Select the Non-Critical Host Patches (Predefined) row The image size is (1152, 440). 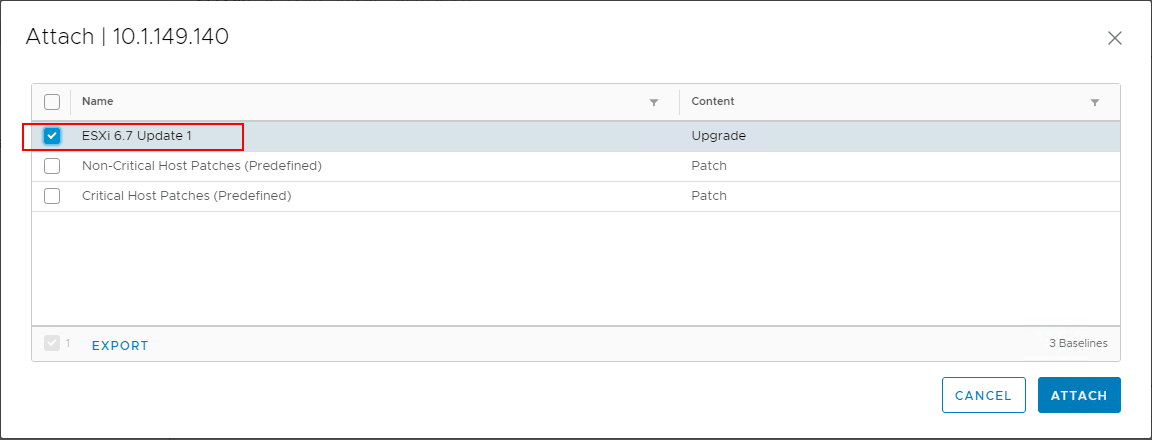tap(576, 166)
